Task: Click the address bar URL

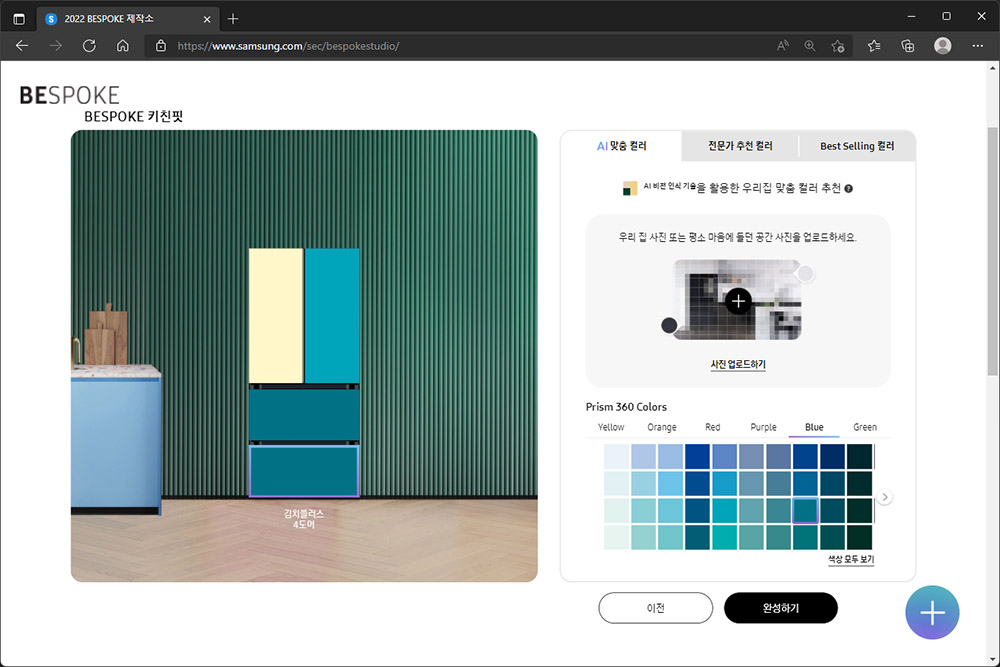Action: click(288, 46)
